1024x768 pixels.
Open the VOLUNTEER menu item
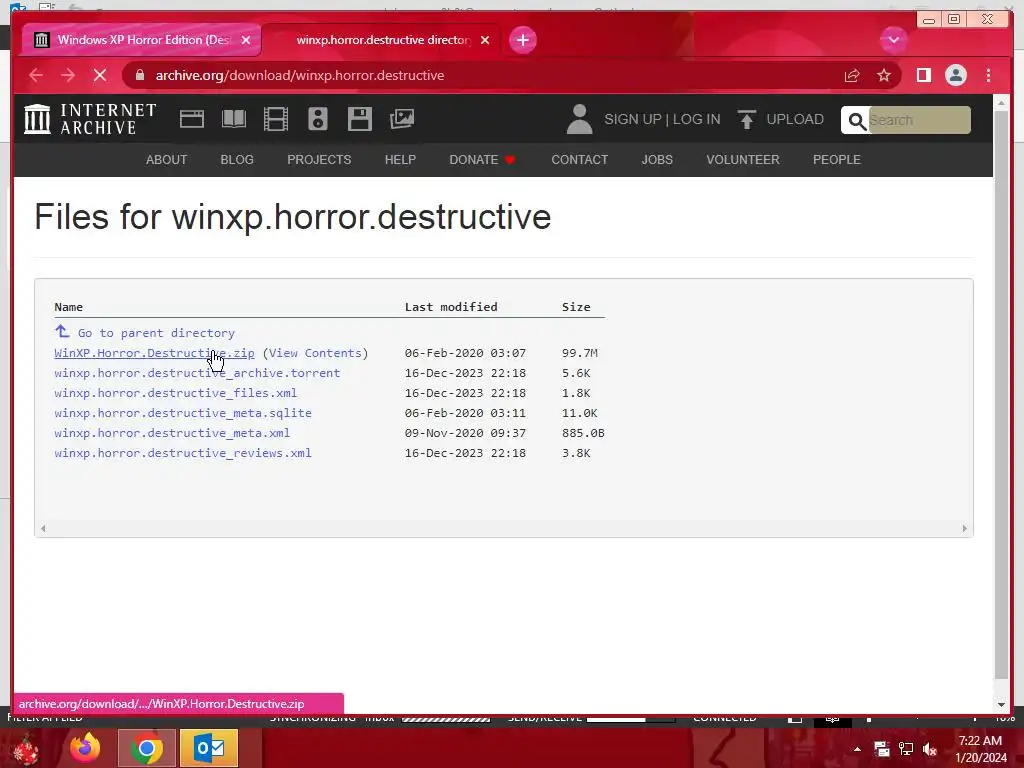743,159
